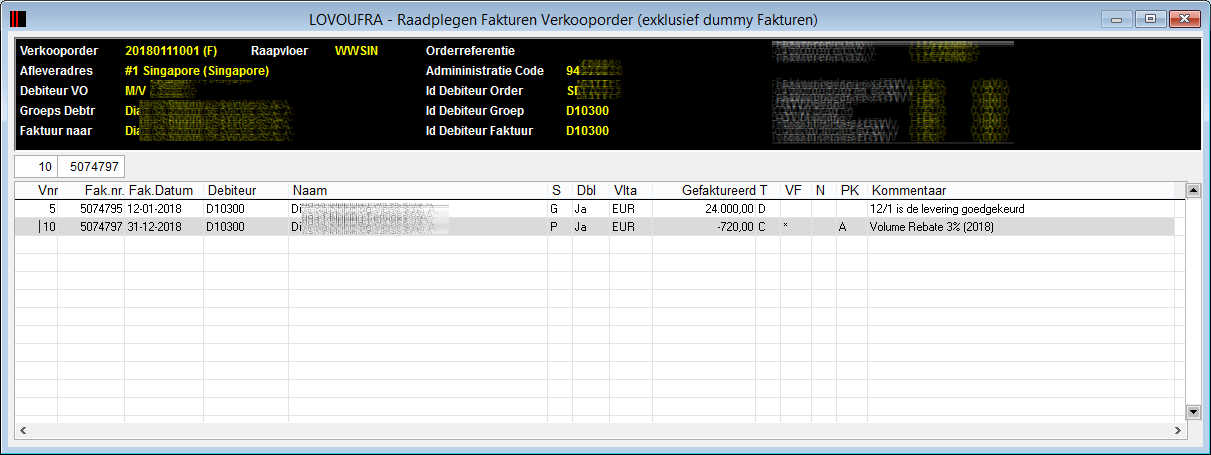This screenshot has width=1211, height=455.
Task: Click the Afleveradres value #1 Singapore
Action: point(197,71)
